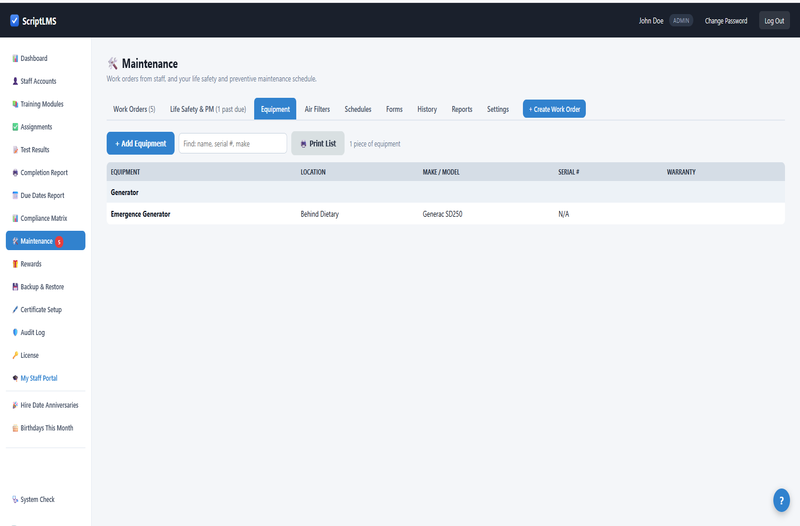
Task: Click the Certificate Setup pen icon
Action: click(x=15, y=310)
